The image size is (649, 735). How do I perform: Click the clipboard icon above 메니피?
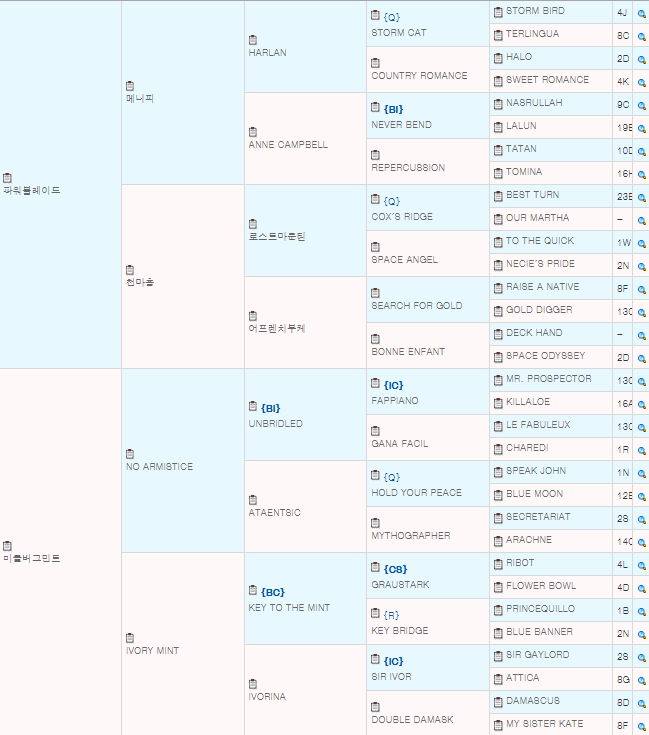pos(131,86)
